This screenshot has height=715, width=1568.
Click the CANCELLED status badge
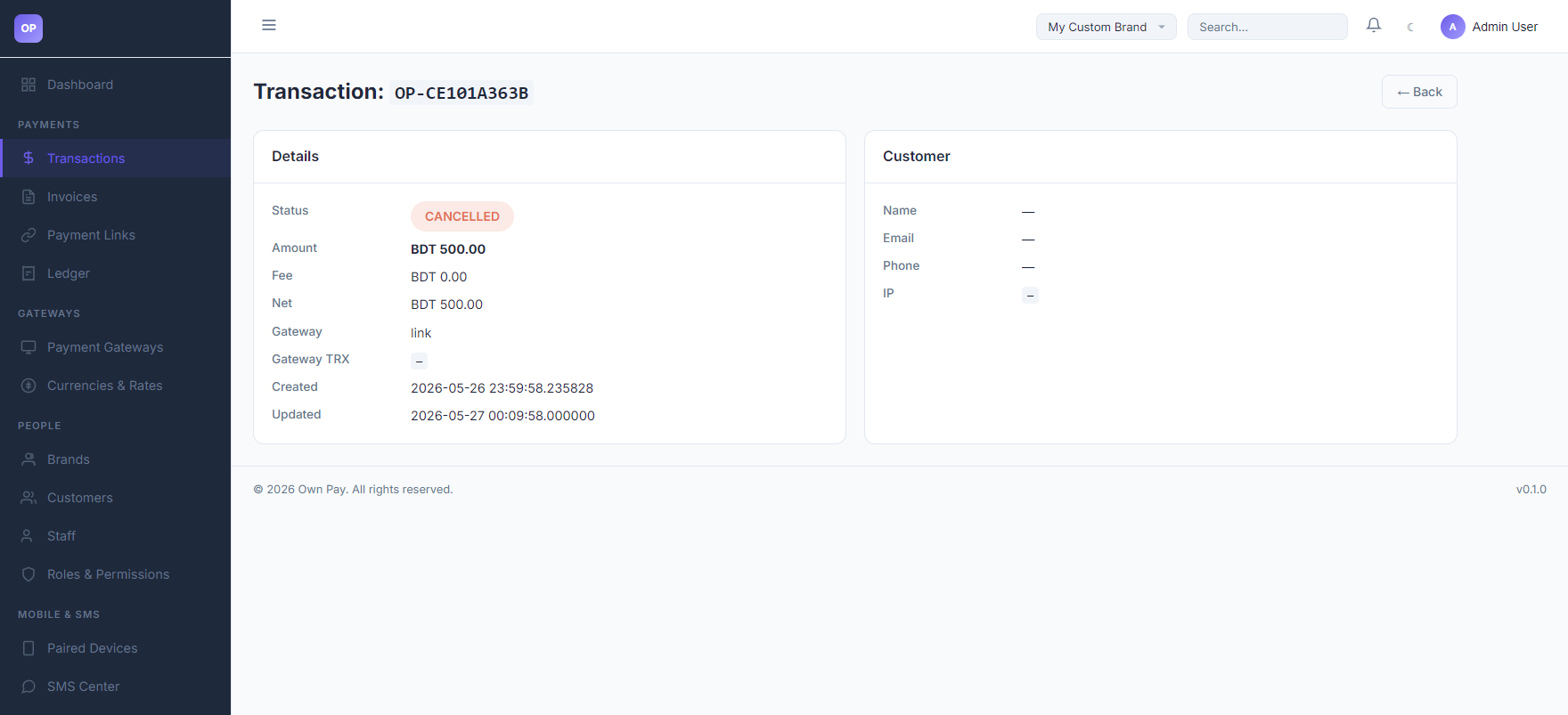tap(462, 216)
